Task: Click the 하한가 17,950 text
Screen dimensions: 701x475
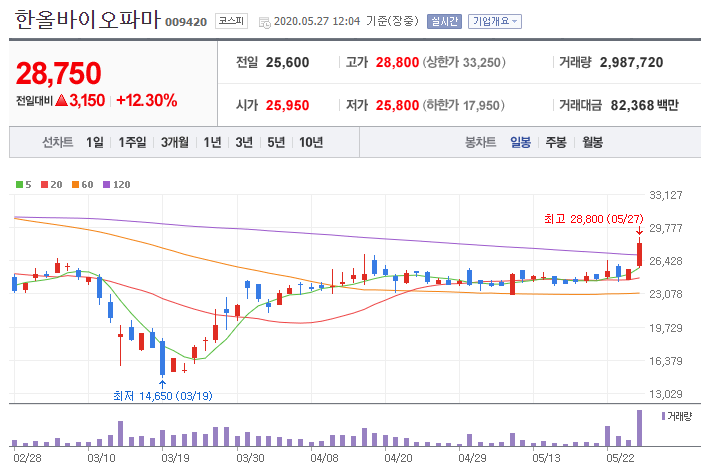Action: point(464,105)
